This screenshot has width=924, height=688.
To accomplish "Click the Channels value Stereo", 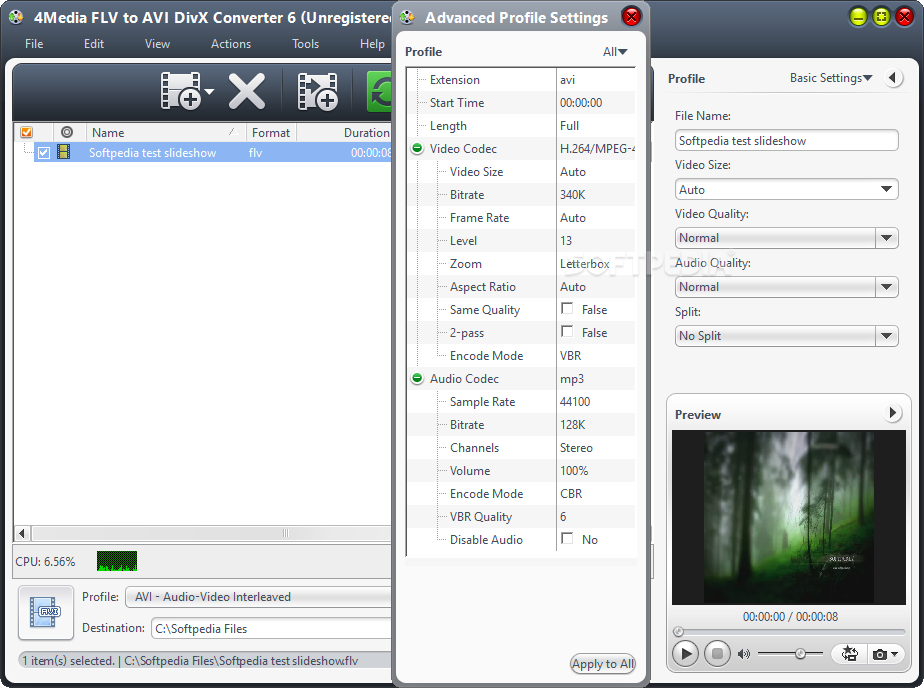I will tap(576, 447).
